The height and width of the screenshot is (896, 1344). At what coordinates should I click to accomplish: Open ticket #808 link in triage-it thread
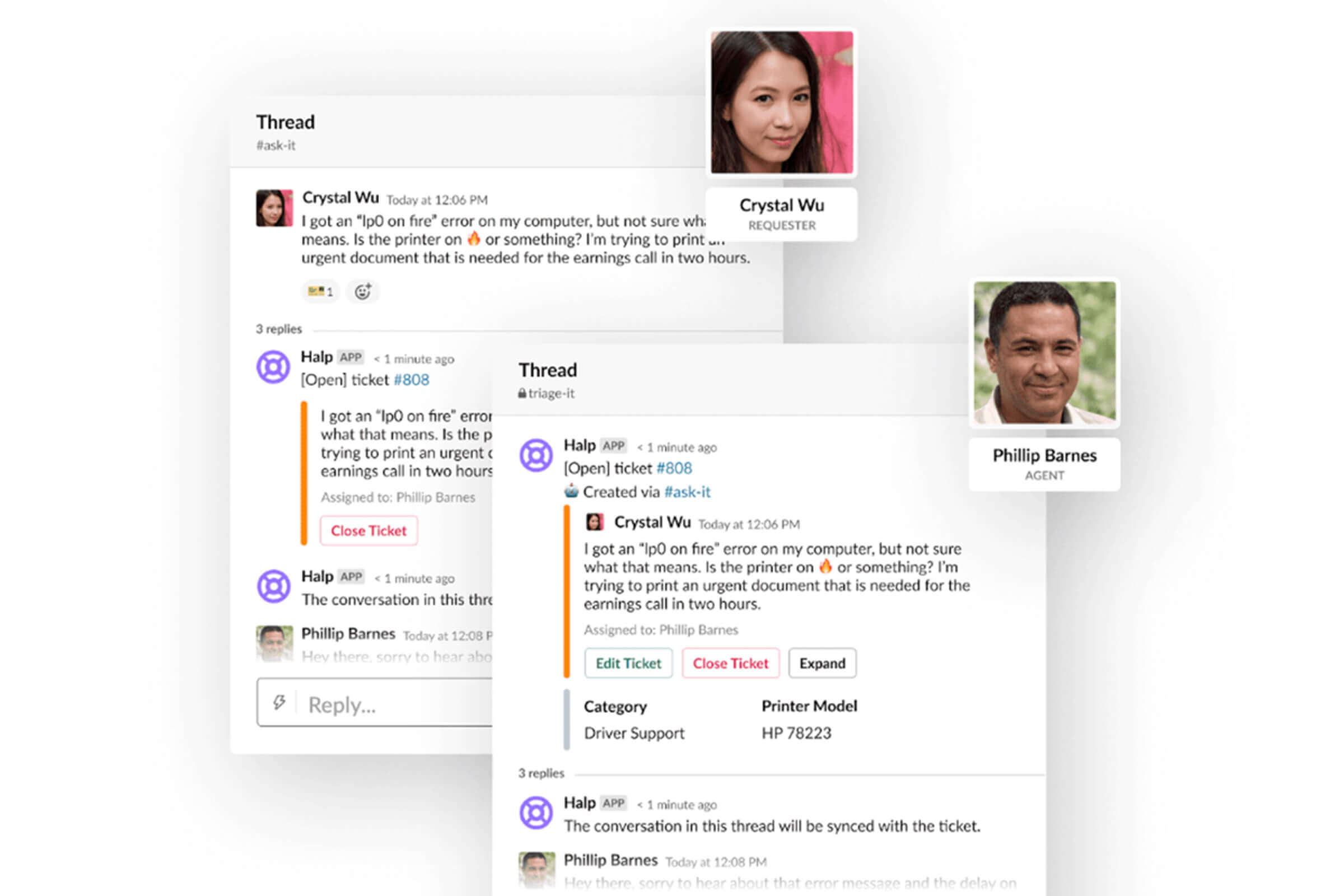674,468
